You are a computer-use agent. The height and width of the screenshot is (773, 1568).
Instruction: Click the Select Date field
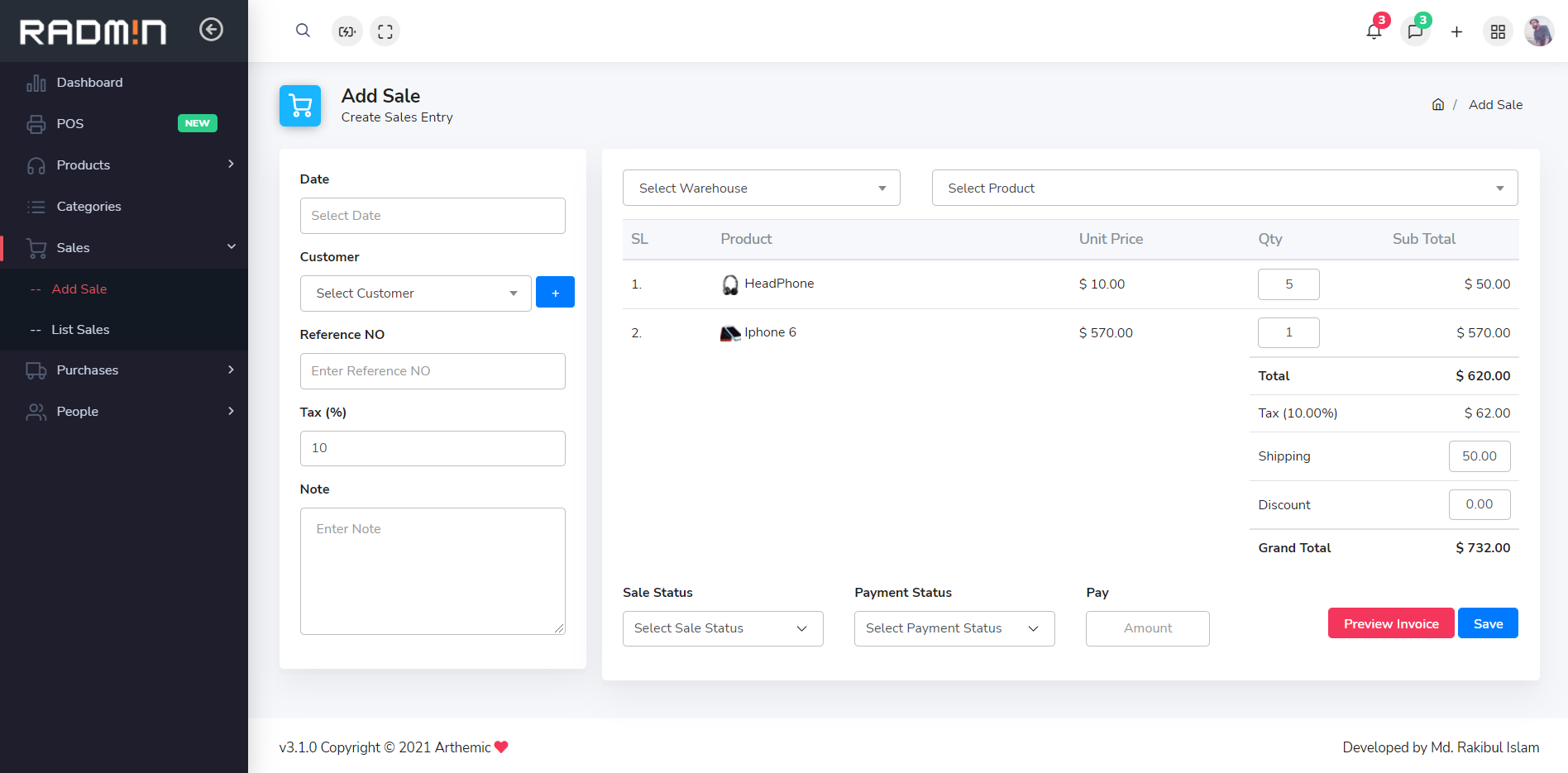[433, 216]
